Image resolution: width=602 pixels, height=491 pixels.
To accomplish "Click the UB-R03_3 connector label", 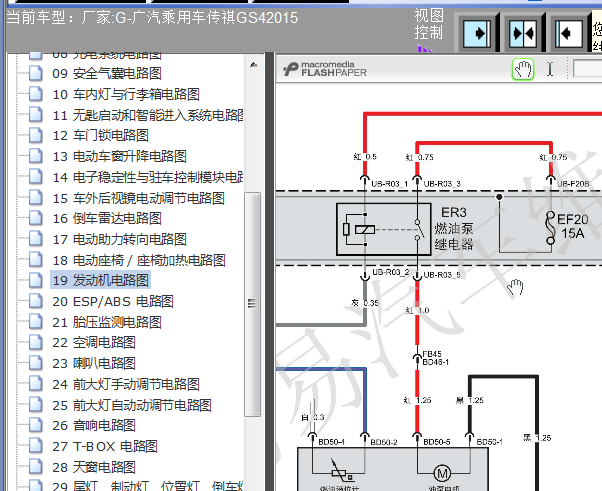I will (x=442, y=184).
